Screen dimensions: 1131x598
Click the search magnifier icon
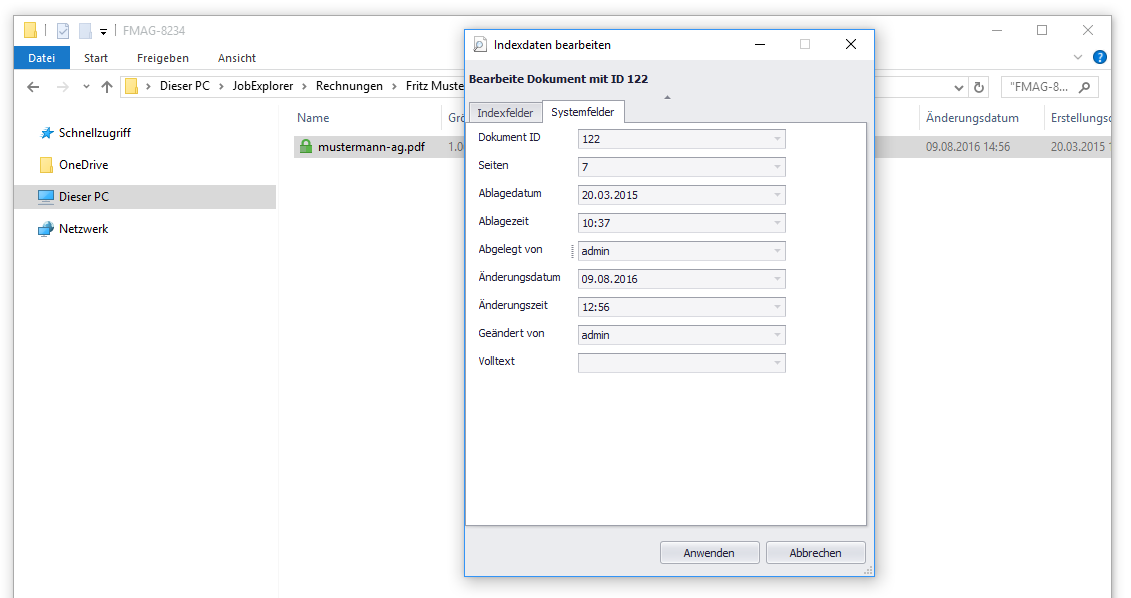pyautogui.click(x=1084, y=87)
